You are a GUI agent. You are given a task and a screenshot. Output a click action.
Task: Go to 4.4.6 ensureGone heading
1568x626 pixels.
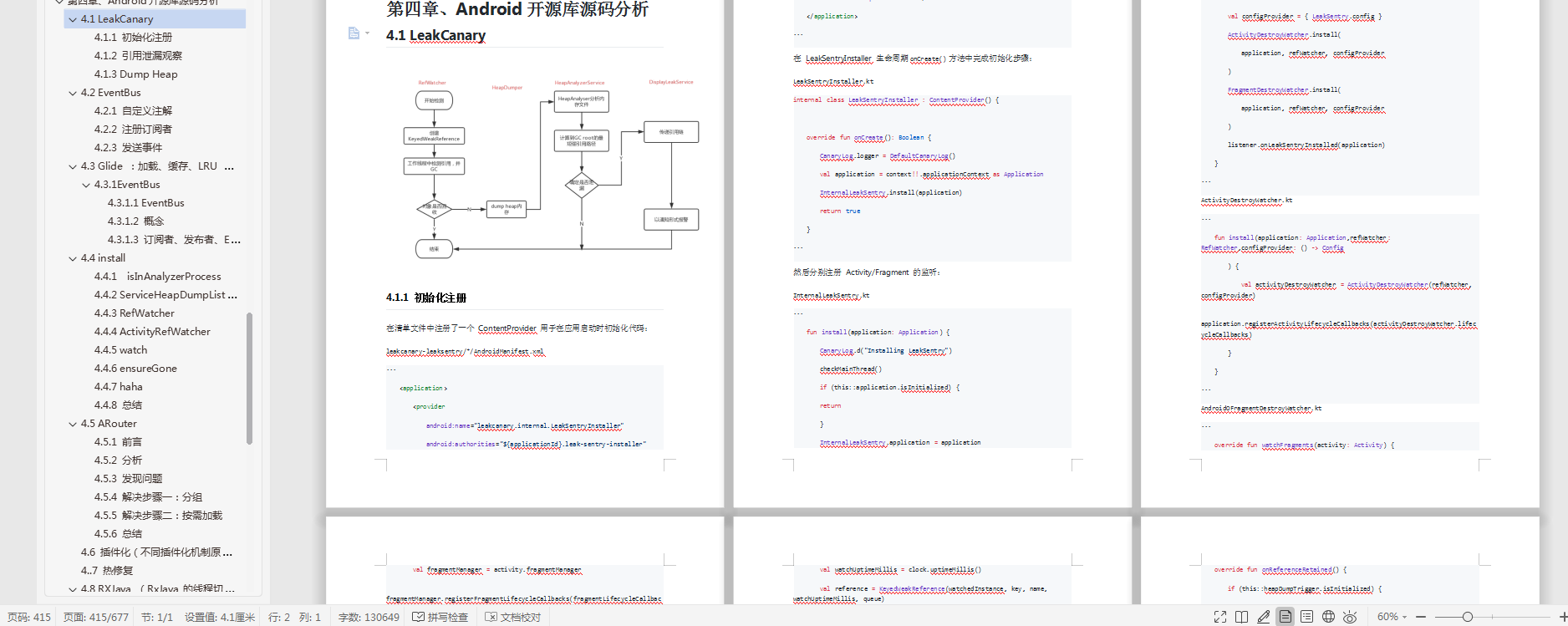pos(135,368)
